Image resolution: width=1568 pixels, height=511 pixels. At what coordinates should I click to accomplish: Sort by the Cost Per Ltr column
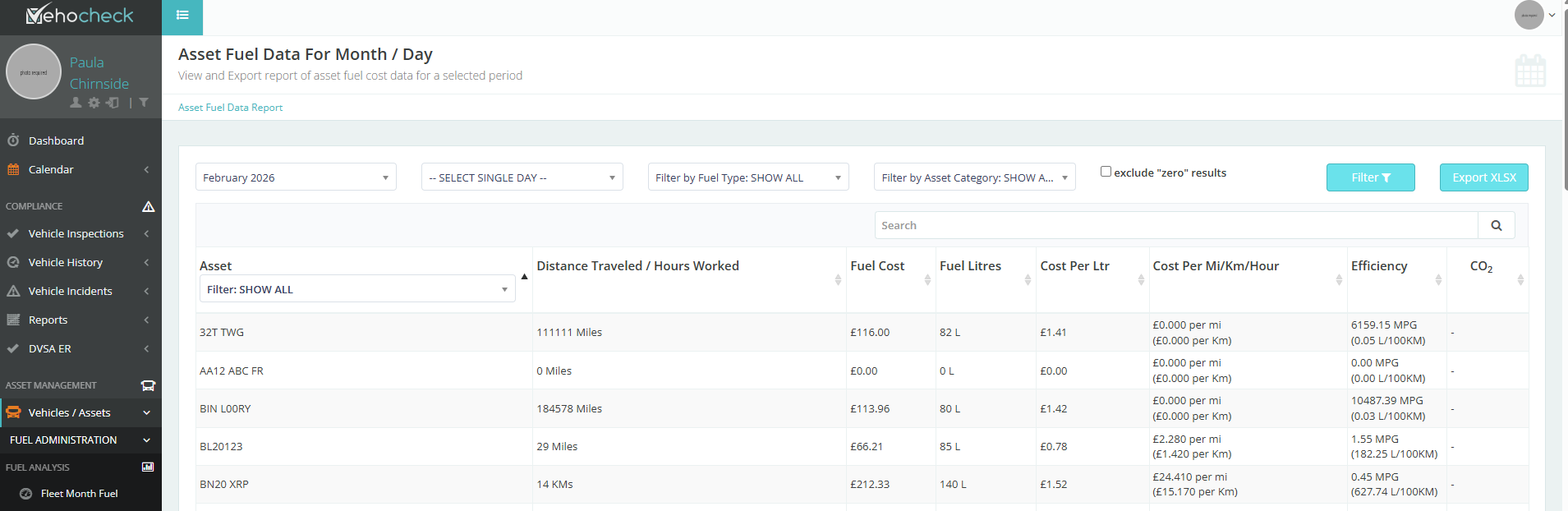[x=1141, y=279]
